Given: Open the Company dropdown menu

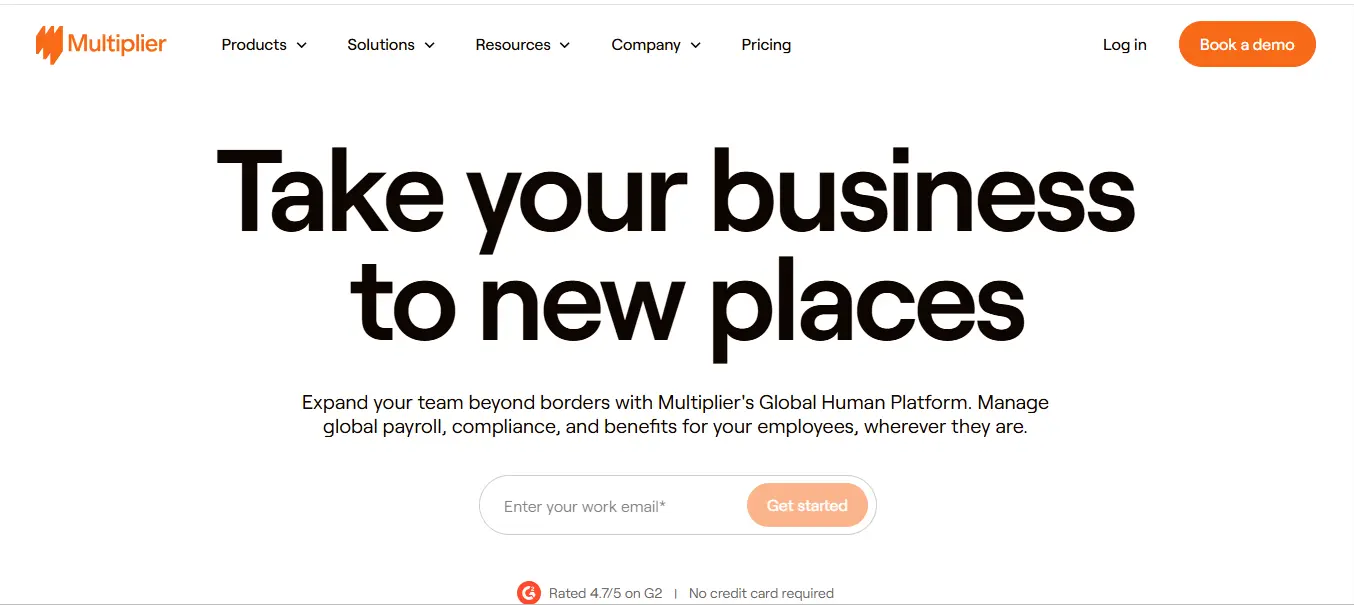Looking at the screenshot, I should click(x=646, y=44).
